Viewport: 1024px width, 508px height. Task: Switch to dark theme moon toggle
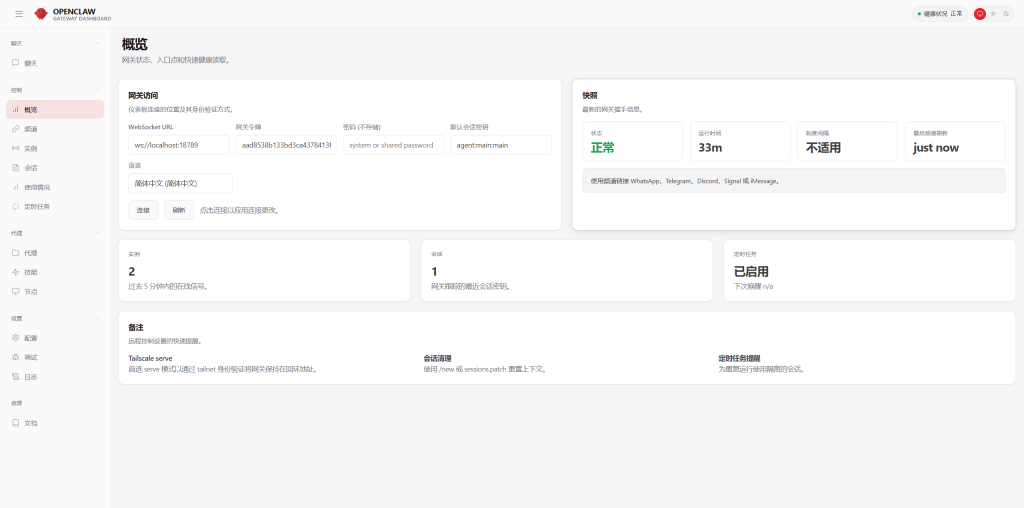pyautogui.click(x=1006, y=14)
